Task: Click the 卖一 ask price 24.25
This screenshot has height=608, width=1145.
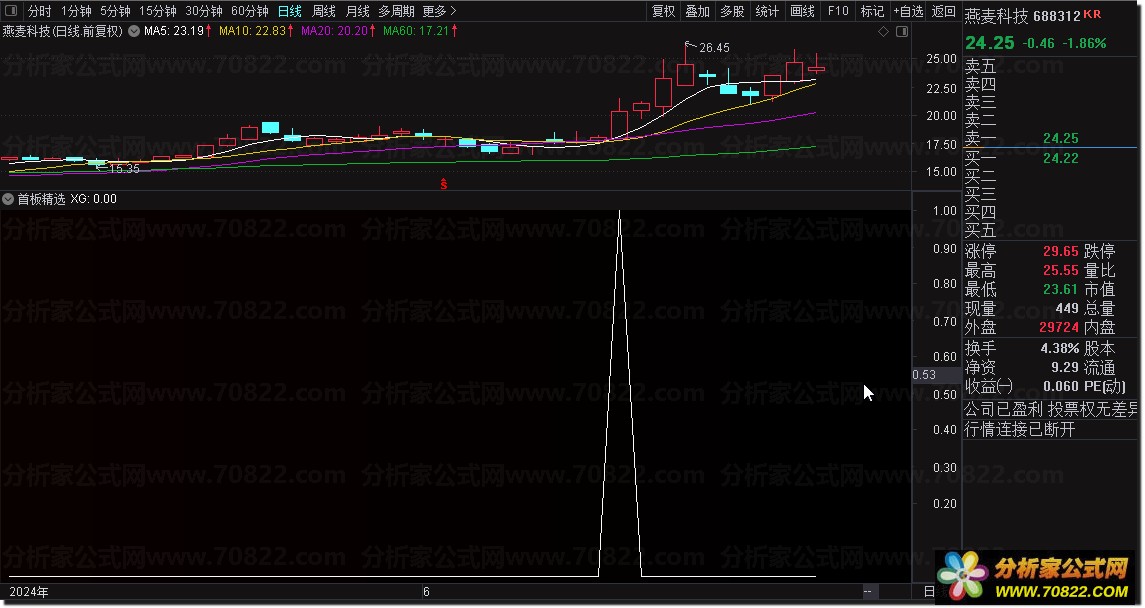Action: pos(1060,138)
